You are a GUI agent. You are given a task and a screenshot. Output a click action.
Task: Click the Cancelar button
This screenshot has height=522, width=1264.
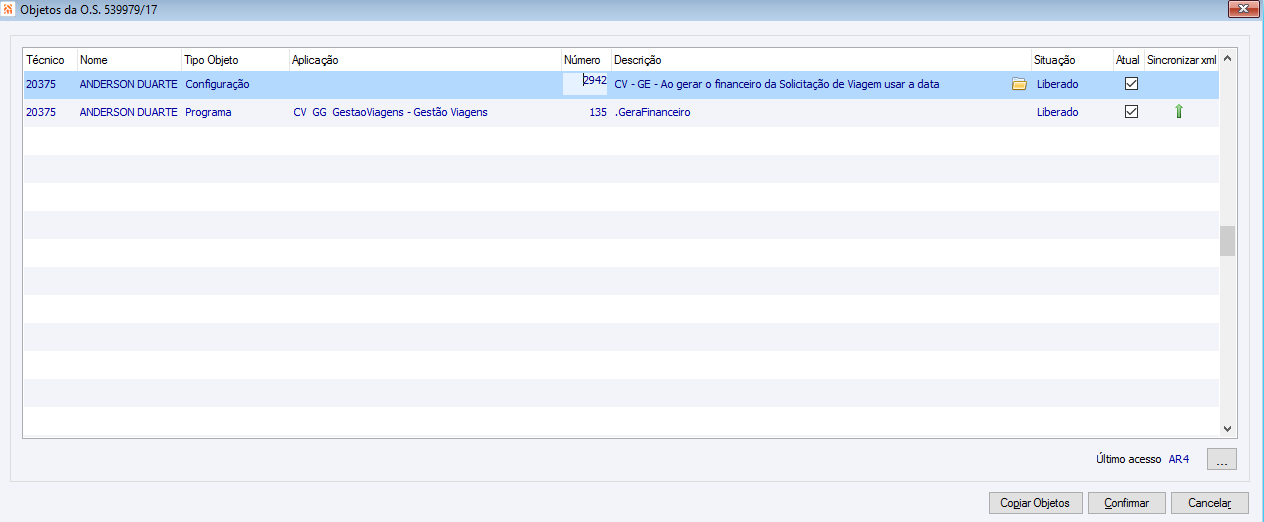[1210, 503]
